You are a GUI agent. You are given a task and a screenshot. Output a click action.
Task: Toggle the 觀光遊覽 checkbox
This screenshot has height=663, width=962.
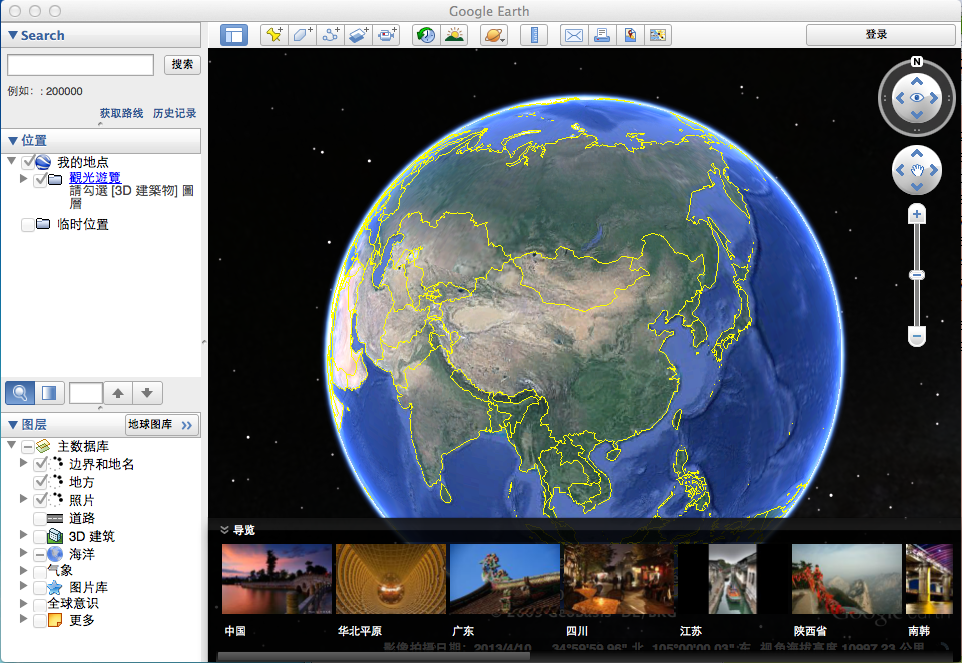point(40,179)
